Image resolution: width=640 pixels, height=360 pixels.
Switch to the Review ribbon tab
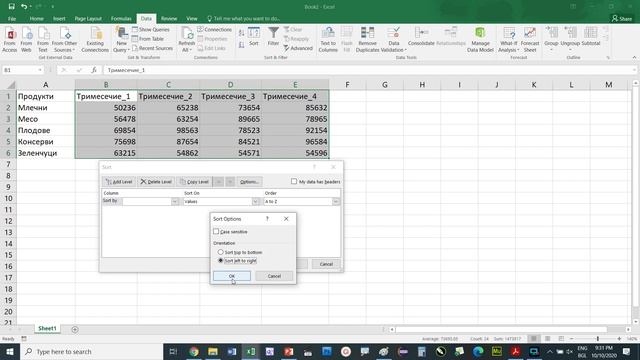click(169, 19)
